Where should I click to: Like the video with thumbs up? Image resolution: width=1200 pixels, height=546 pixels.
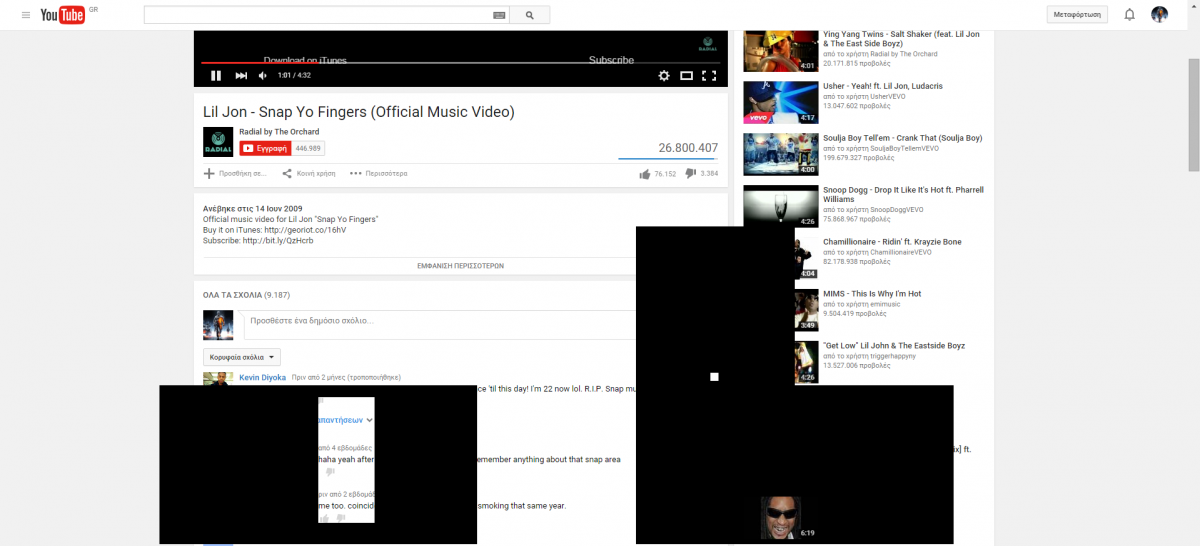[x=645, y=174]
